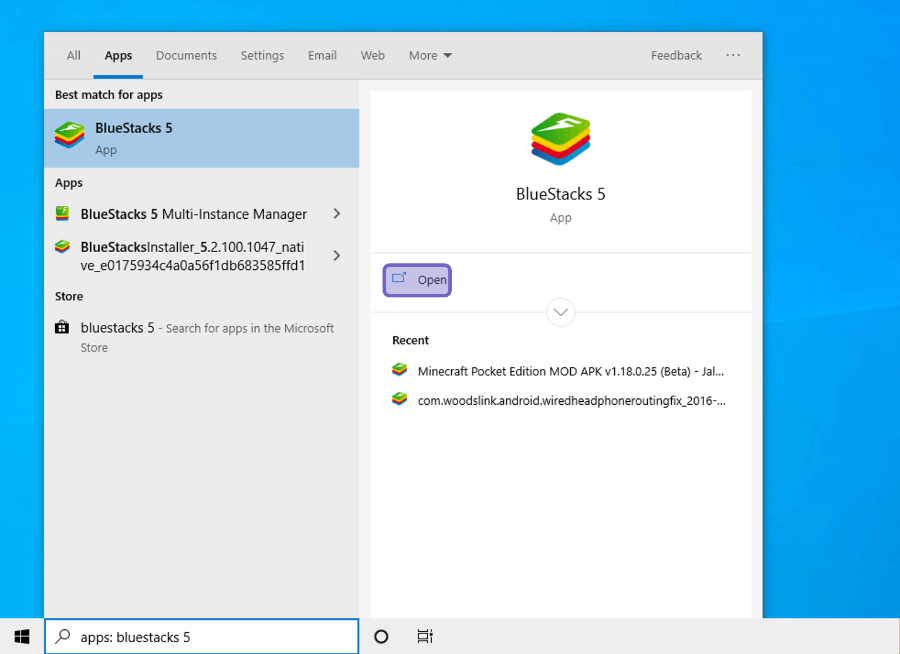
Task: Open the More filter dropdown
Action: [x=430, y=56]
